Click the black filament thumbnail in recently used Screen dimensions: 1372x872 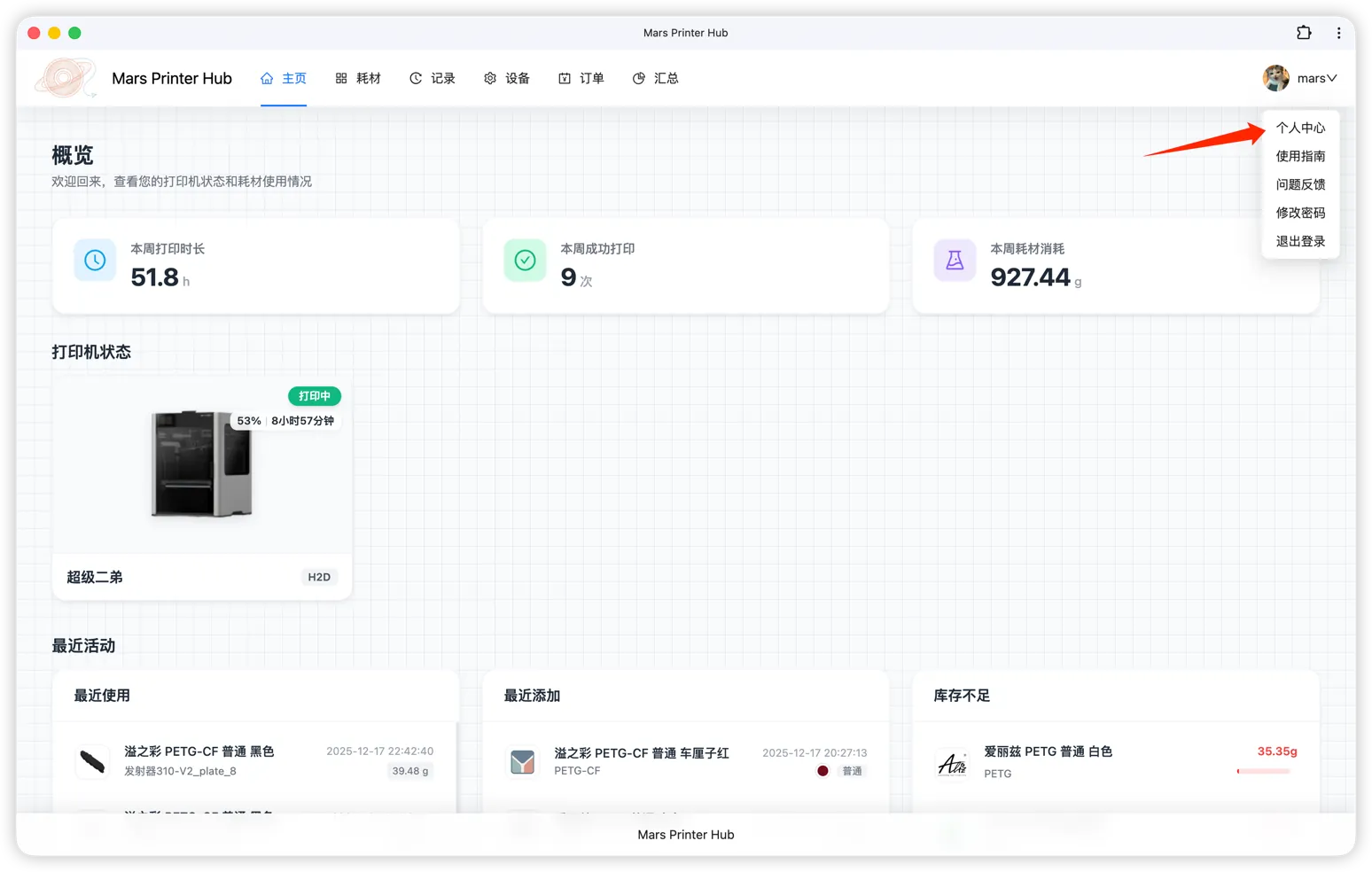tap(93, 761)
